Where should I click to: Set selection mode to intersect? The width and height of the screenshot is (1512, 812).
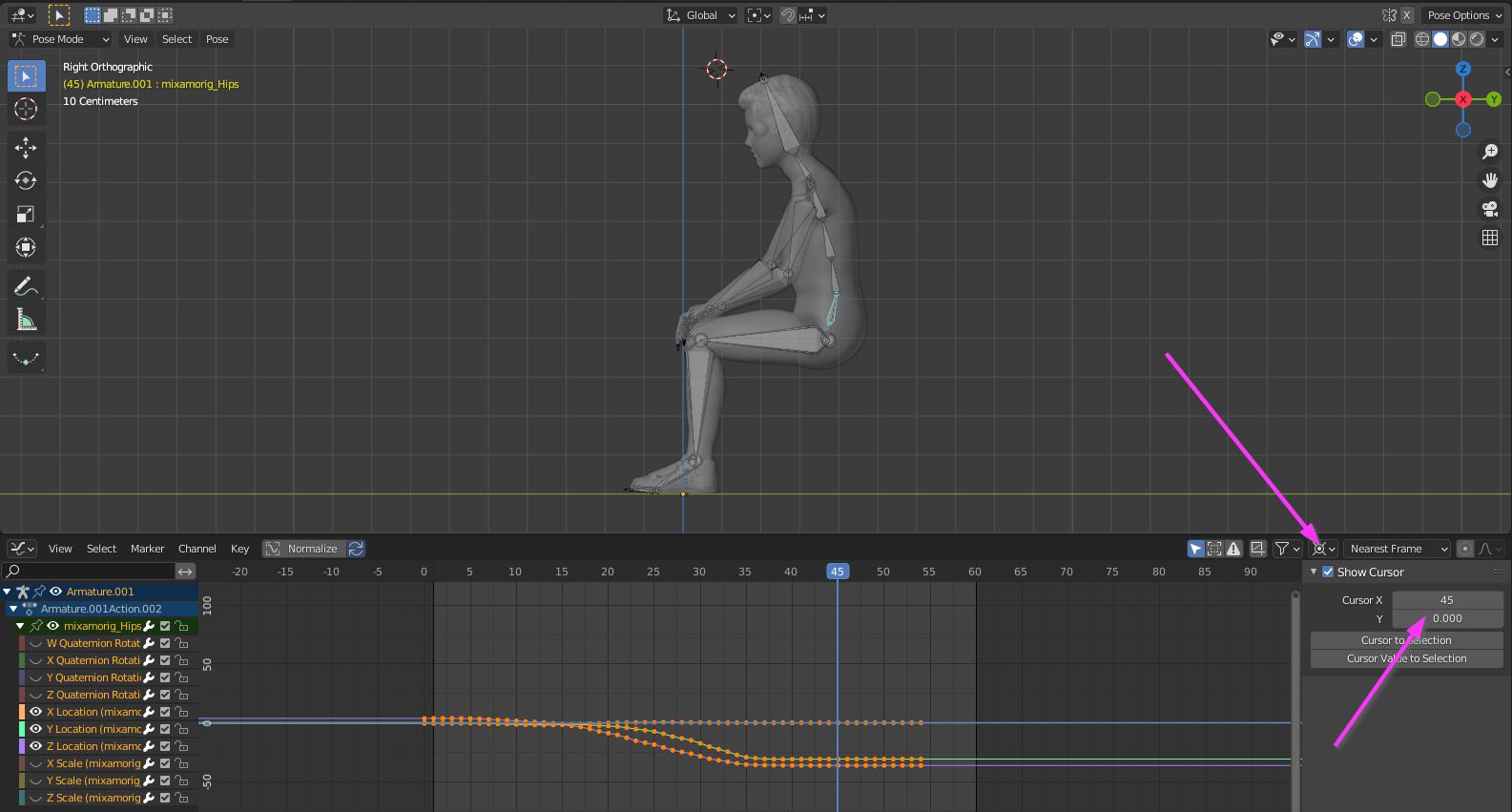tap(165, 15)
